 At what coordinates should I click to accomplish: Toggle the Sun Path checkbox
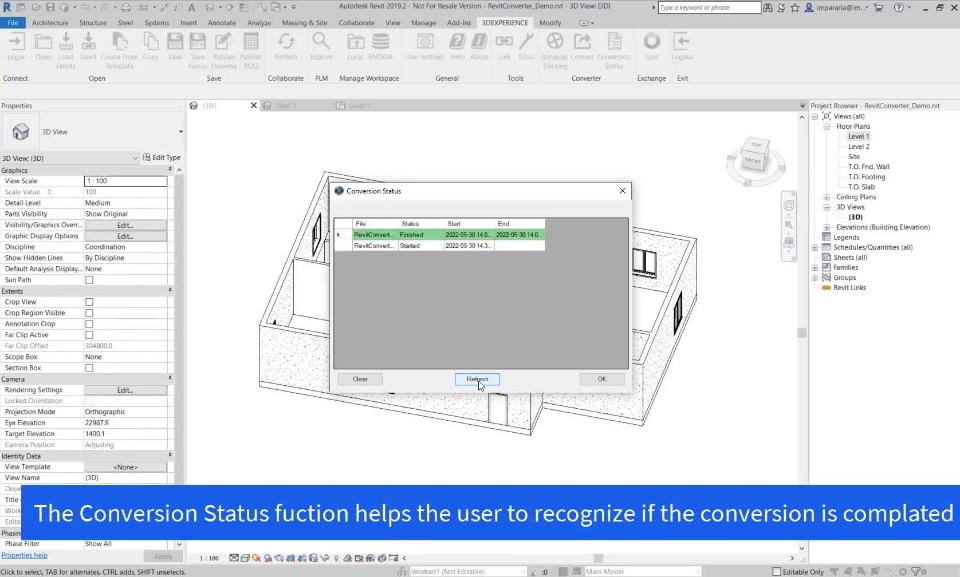pyautogui.click(x=89, y=280)
